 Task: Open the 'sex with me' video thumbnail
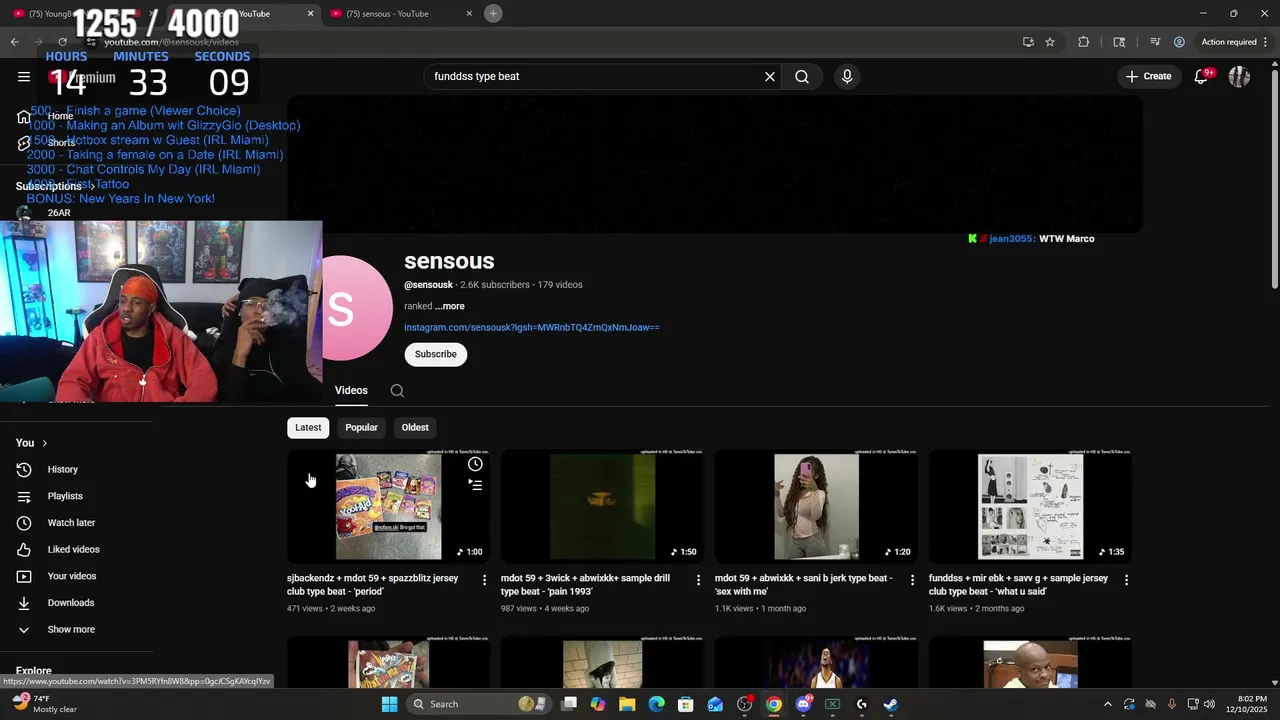(x=816, y=506)
